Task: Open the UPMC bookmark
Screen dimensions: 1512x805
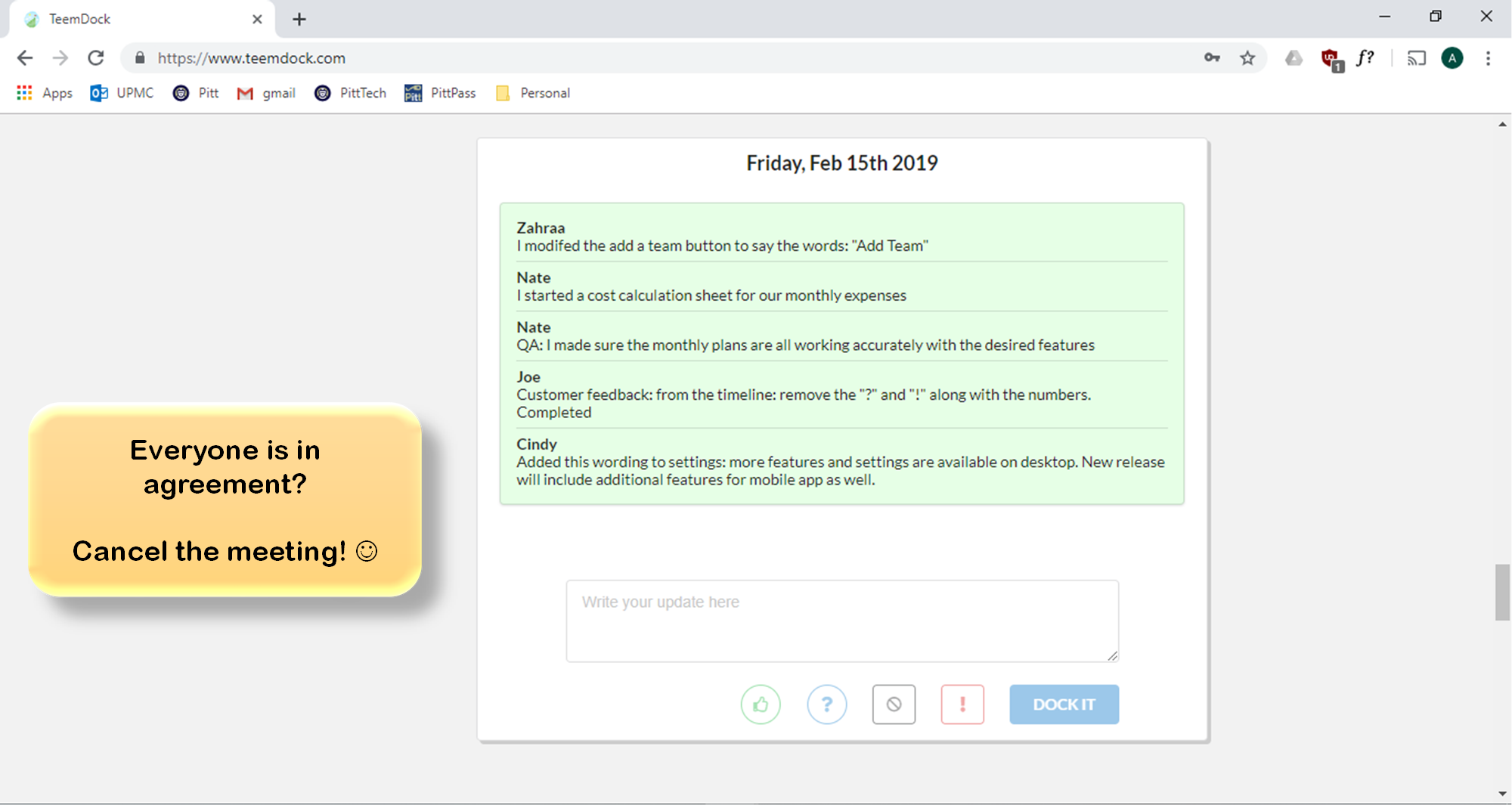Action: [122, 93]
